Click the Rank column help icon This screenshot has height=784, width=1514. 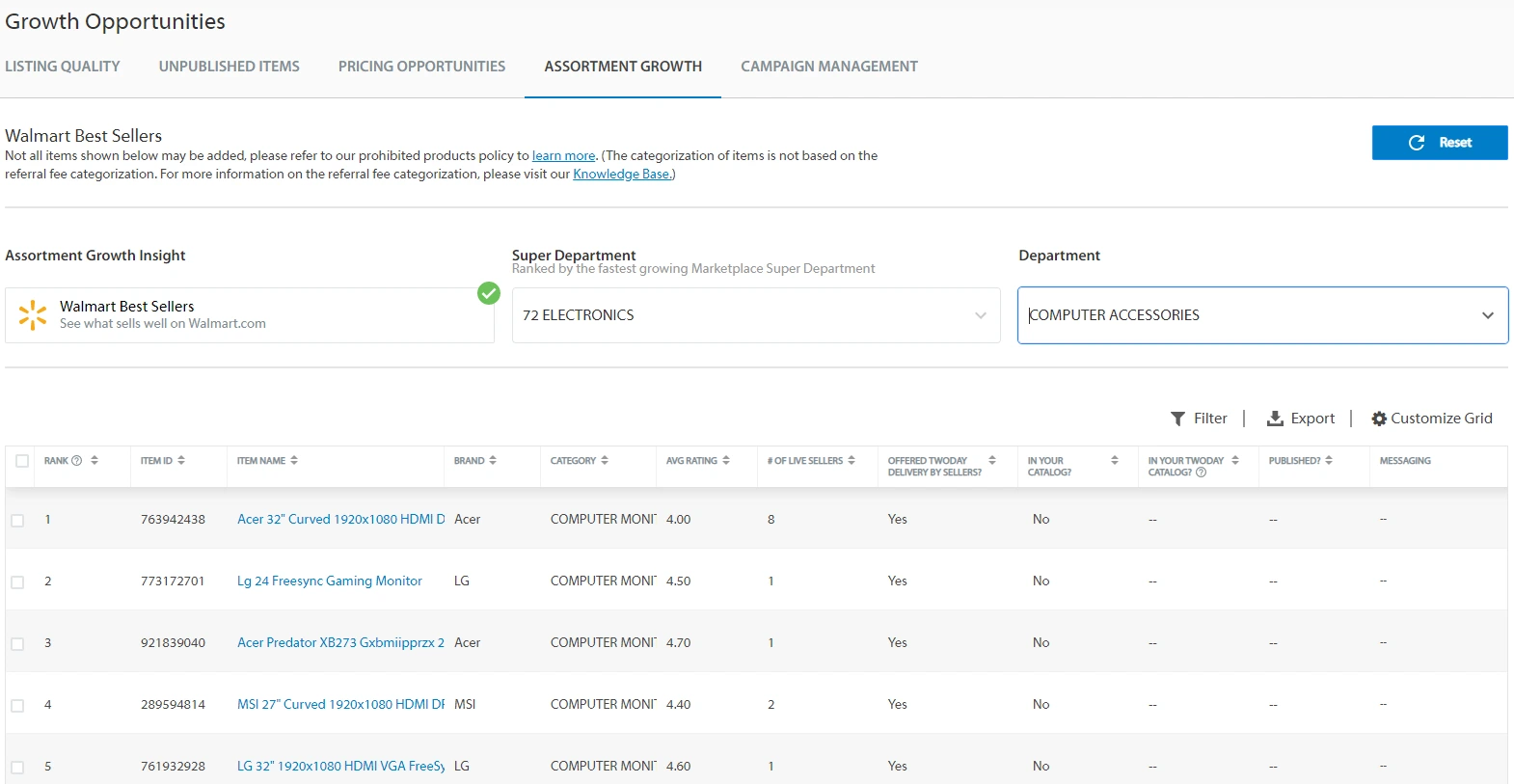77,461
